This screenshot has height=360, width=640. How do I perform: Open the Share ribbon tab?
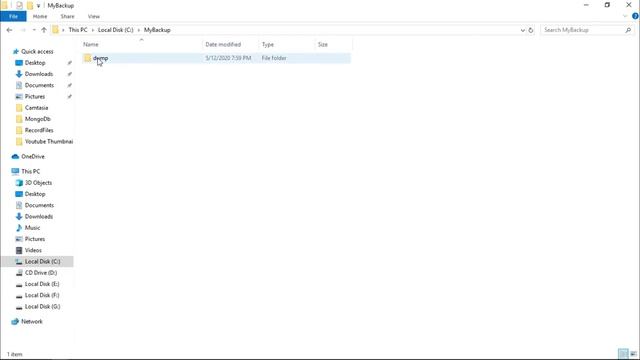(x=67, y=16)
